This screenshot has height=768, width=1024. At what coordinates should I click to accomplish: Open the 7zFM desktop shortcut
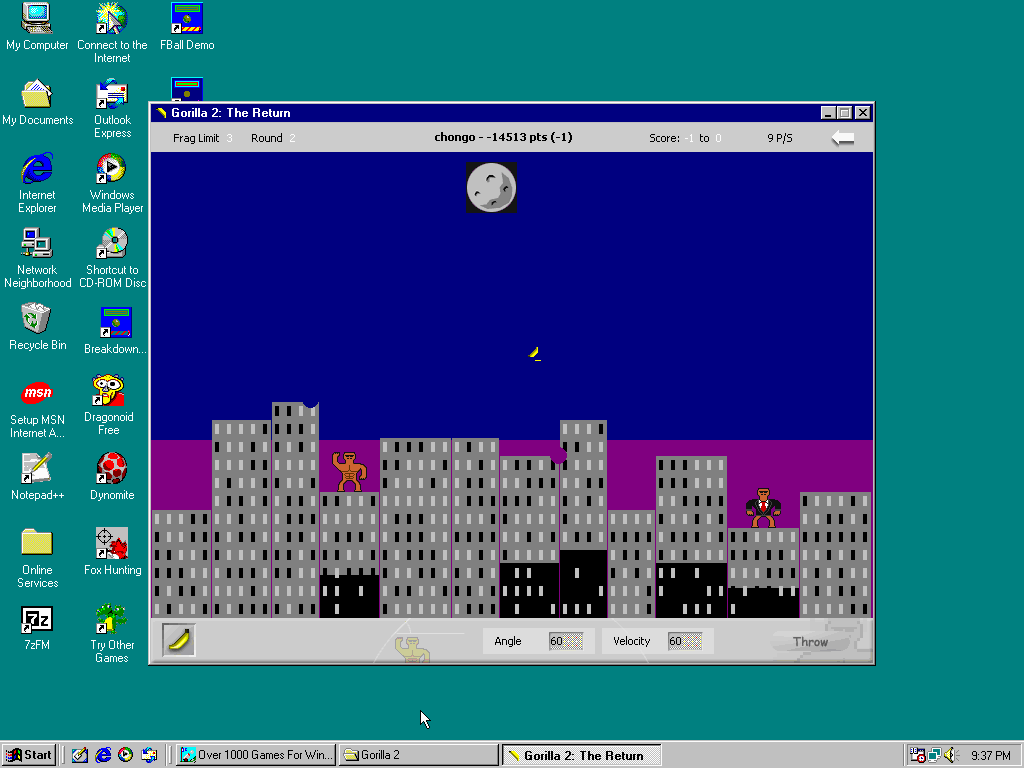[x=37, y=619]
